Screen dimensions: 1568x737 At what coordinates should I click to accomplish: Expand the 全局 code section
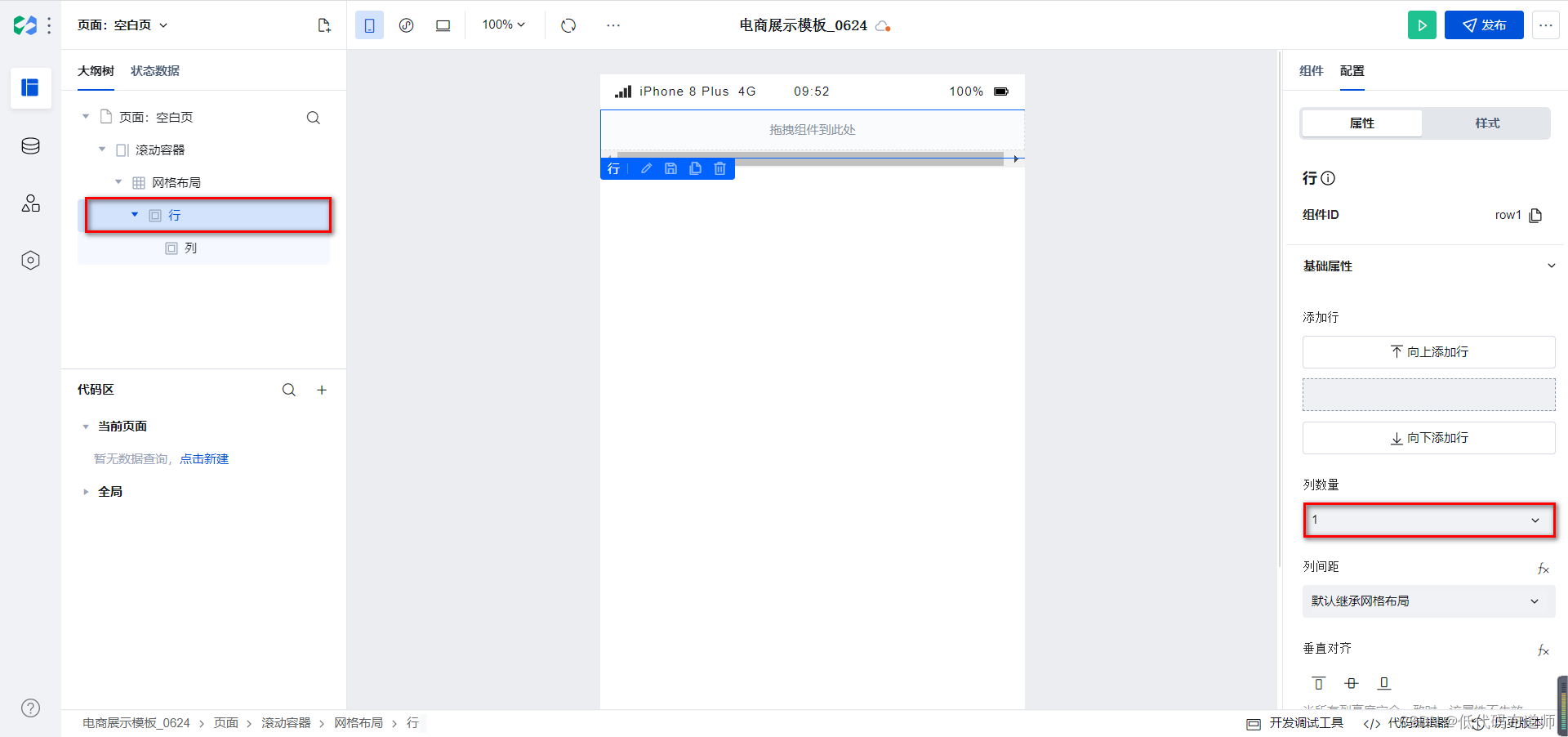[86, 492]
